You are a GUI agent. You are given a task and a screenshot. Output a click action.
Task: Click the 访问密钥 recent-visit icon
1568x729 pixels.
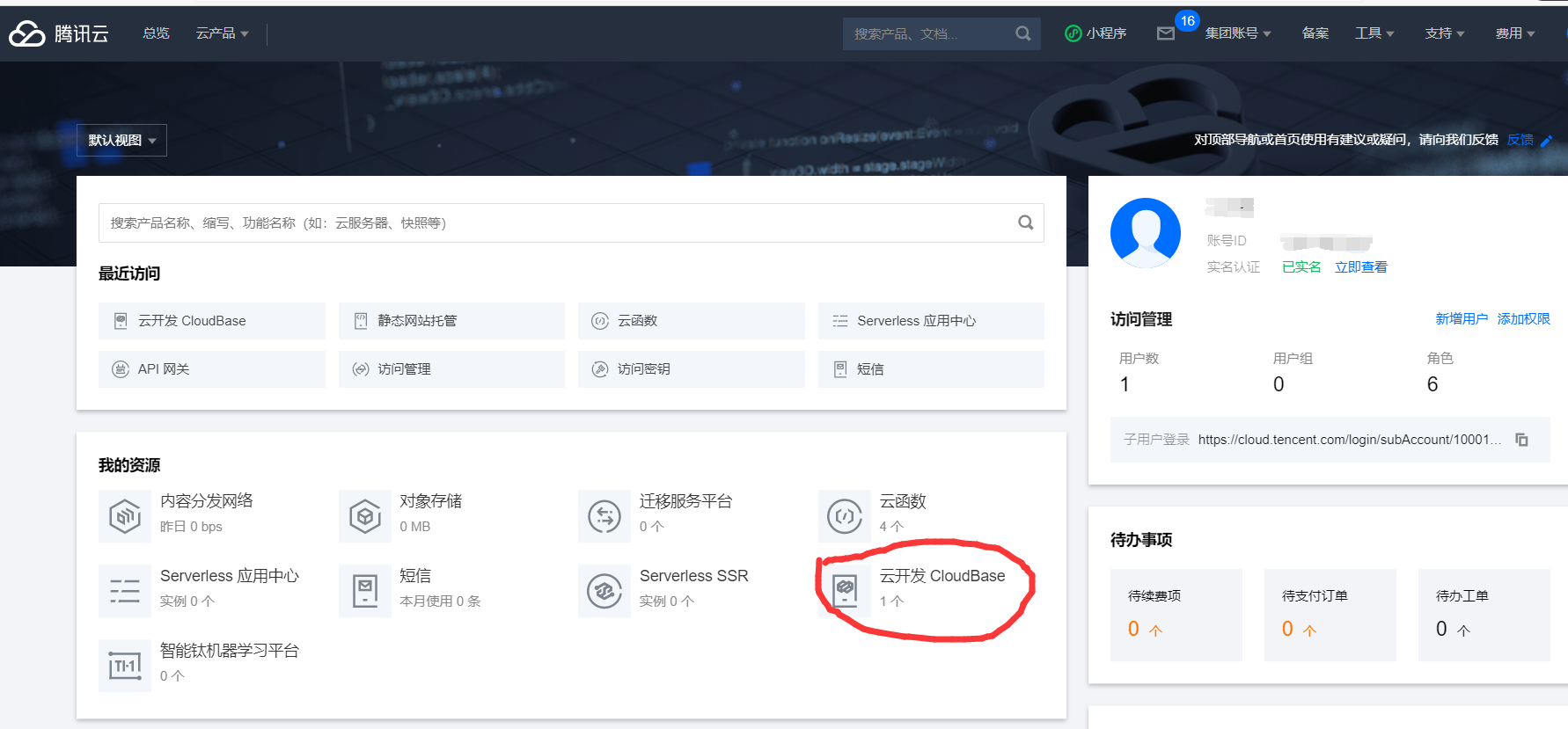click(x=600, y=369)
